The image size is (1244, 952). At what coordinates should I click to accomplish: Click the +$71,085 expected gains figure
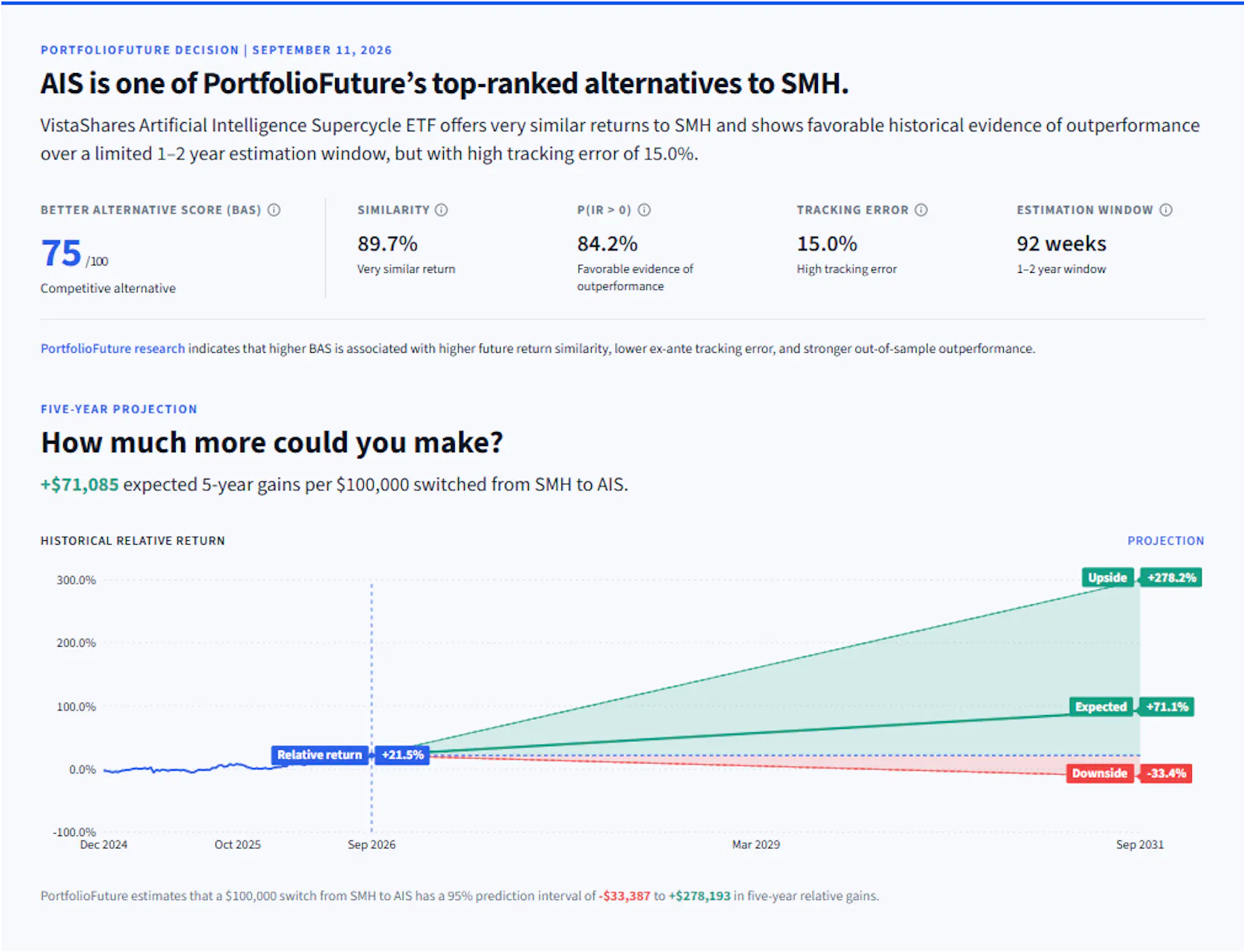click(79, 484)
